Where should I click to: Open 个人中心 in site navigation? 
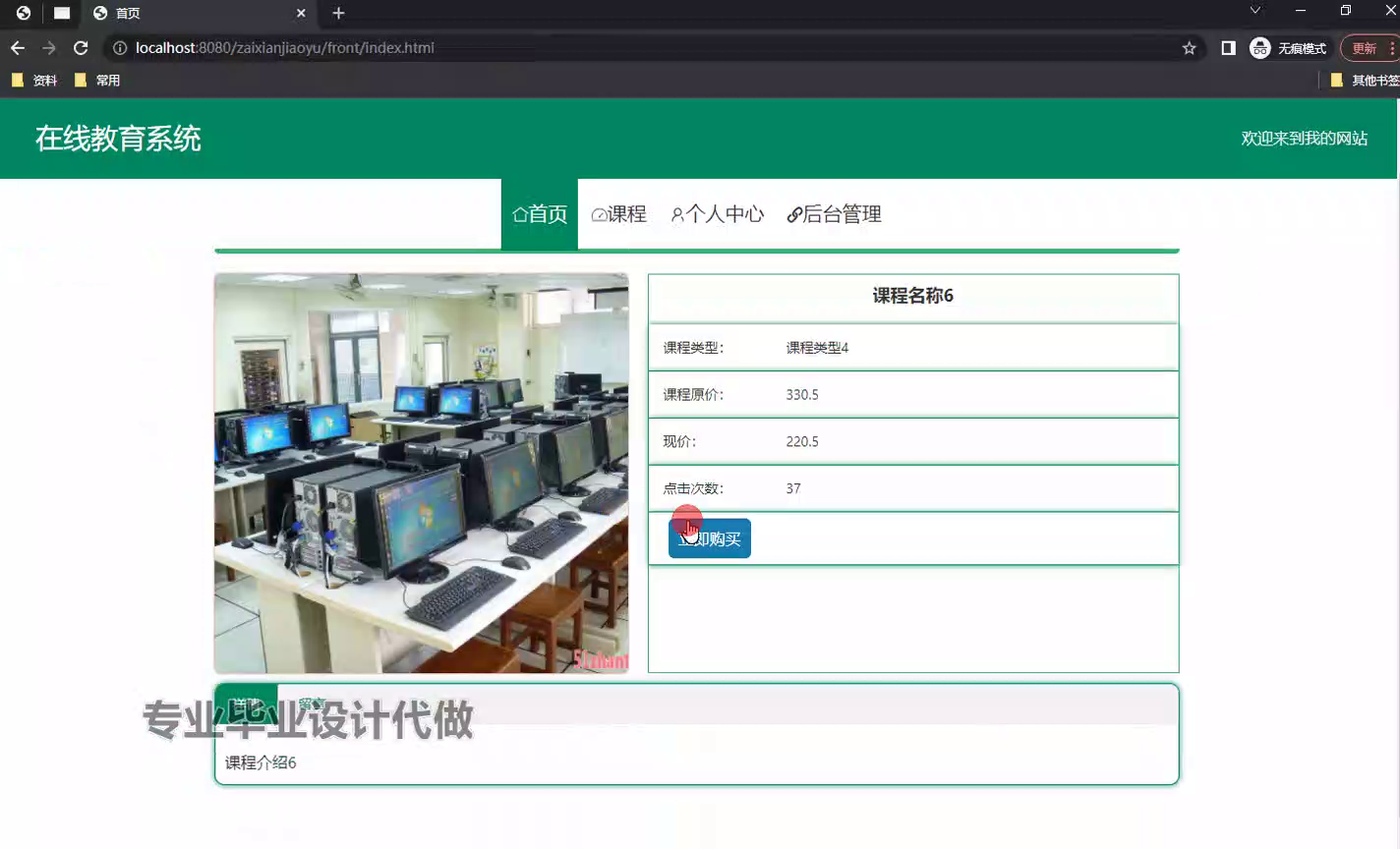717,214
